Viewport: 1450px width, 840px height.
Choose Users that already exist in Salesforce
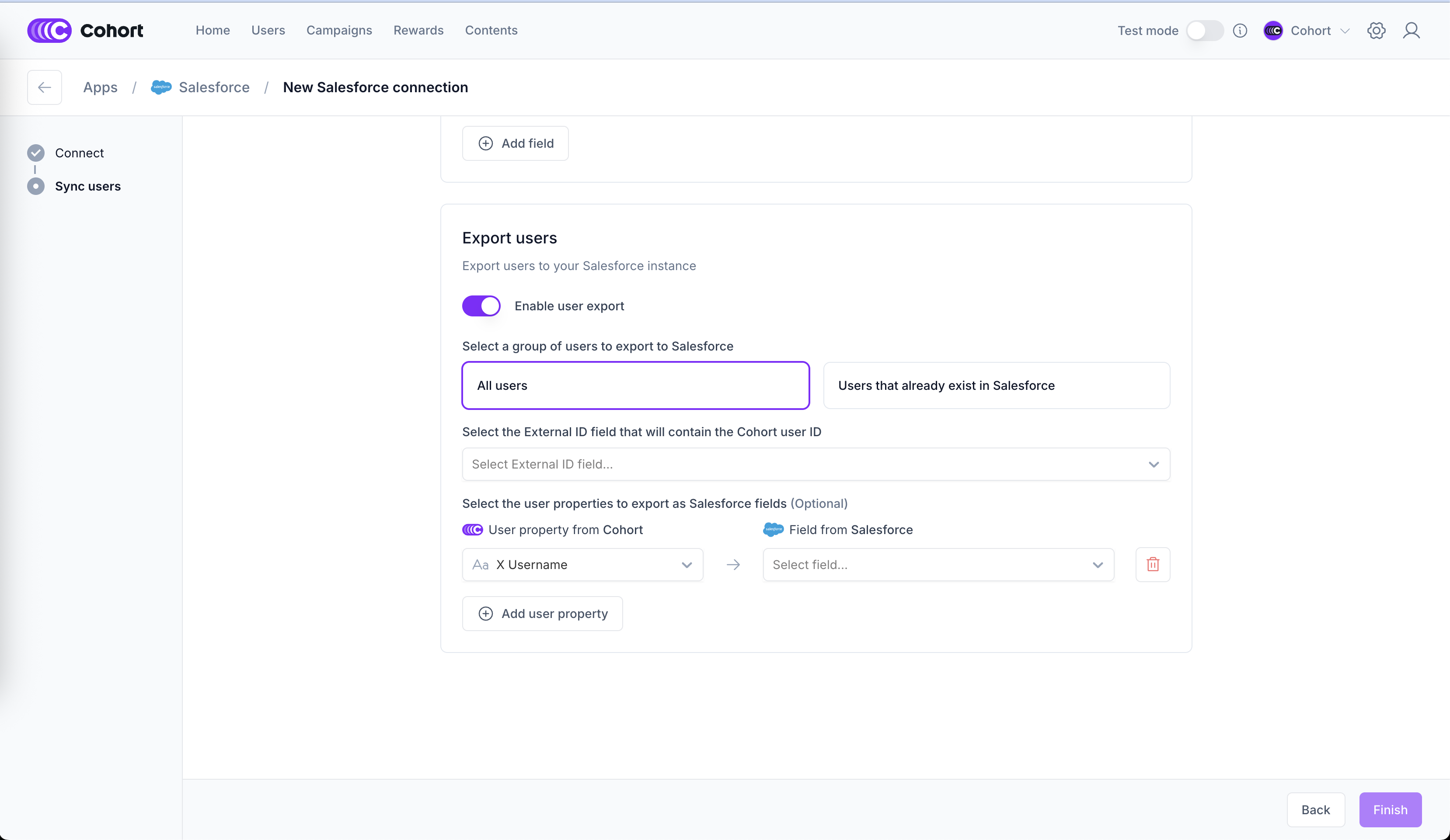(996, 385)
